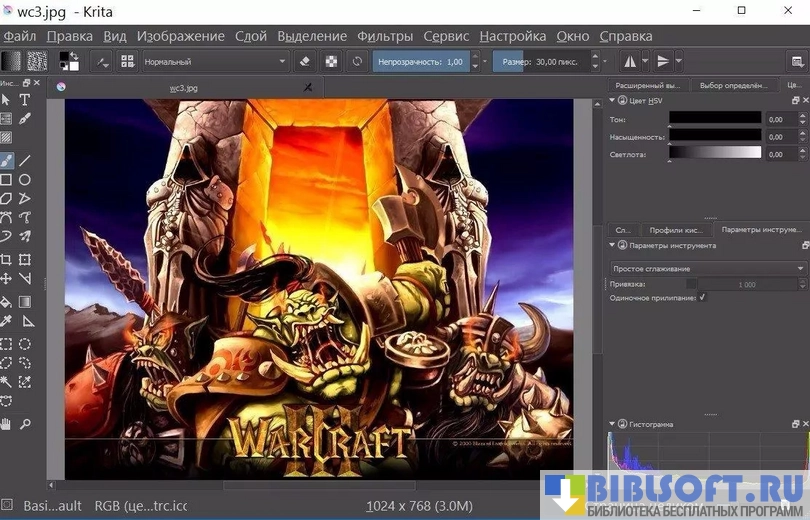Screen dimensions: 810x520
Task: Click the Расширенный вы... tab button
Action: click(x=649, y=85)
